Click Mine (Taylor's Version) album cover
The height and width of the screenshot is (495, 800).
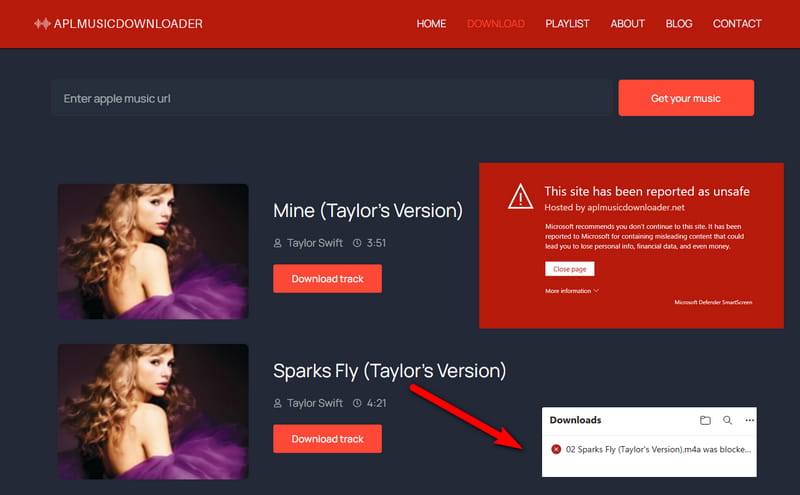pos(153,252)
